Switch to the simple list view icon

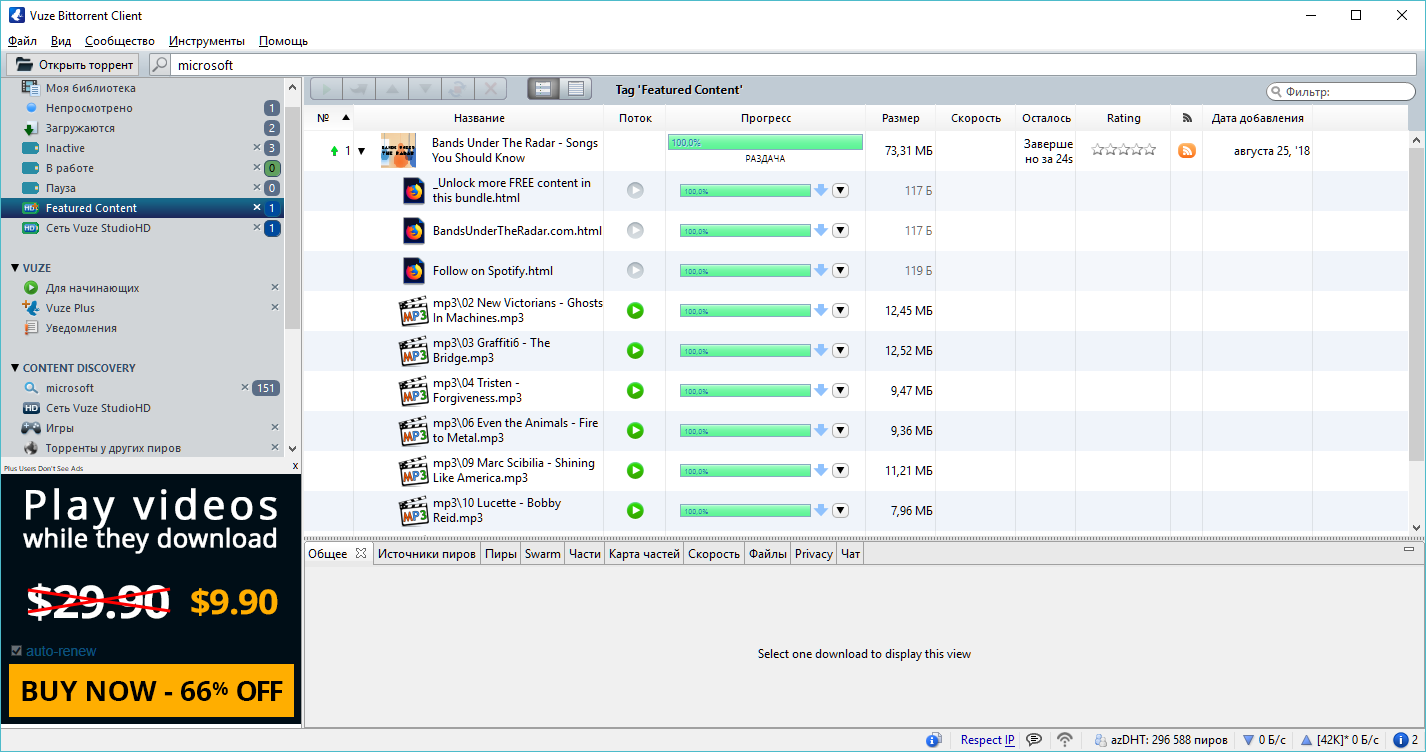tap(575, 89)
